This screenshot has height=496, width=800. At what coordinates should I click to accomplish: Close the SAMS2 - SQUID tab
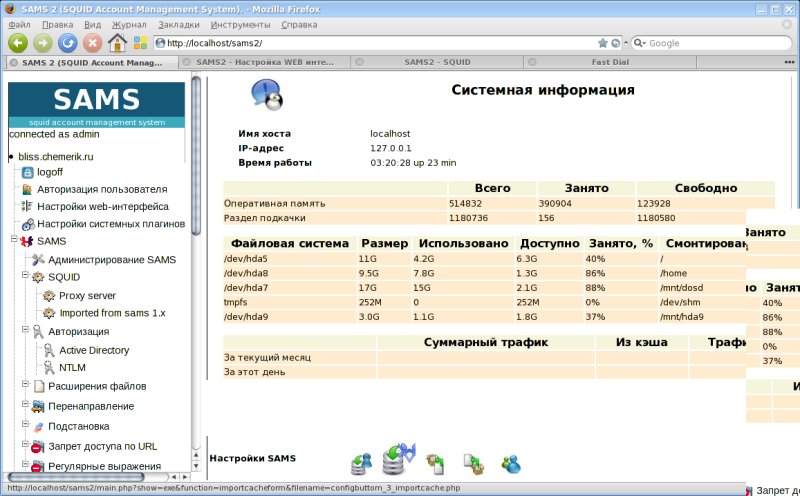[359, 62]
